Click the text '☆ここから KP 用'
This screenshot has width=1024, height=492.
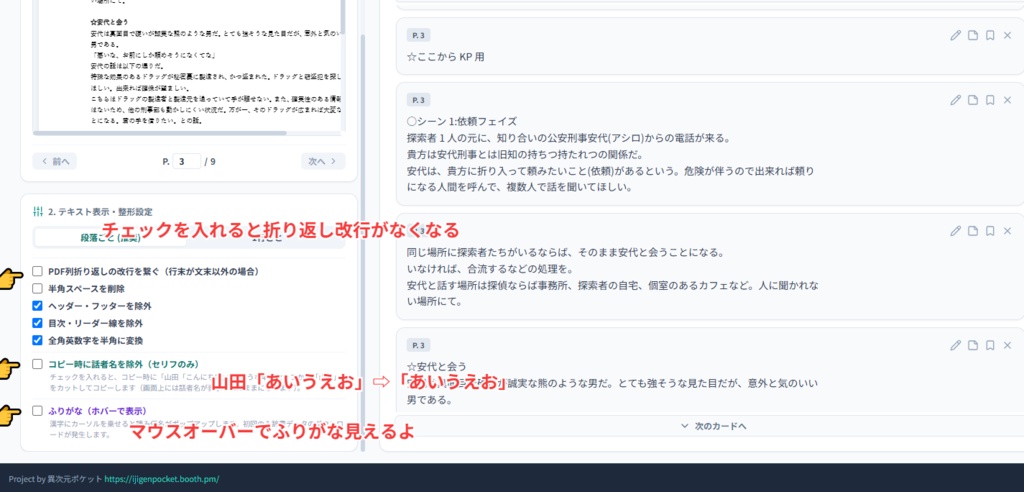pos(445,57)
